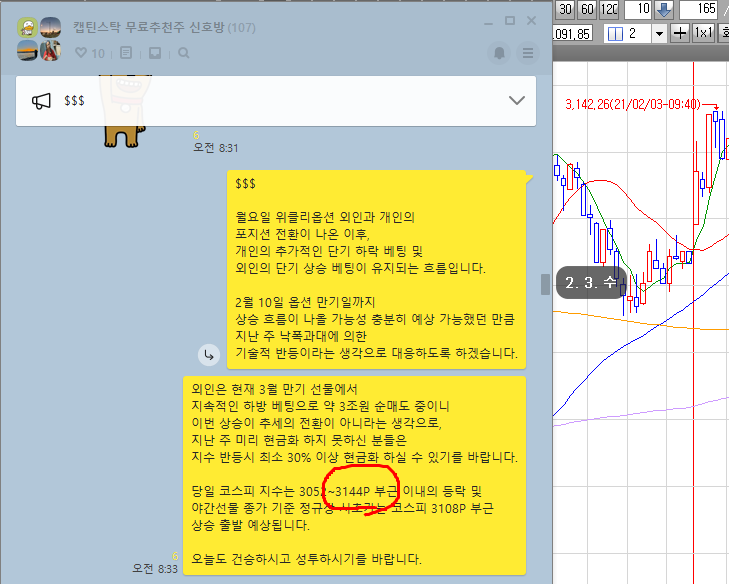729x584 pixels.
Task: Click the price field showing 091,85
Action: click(572, 33)
